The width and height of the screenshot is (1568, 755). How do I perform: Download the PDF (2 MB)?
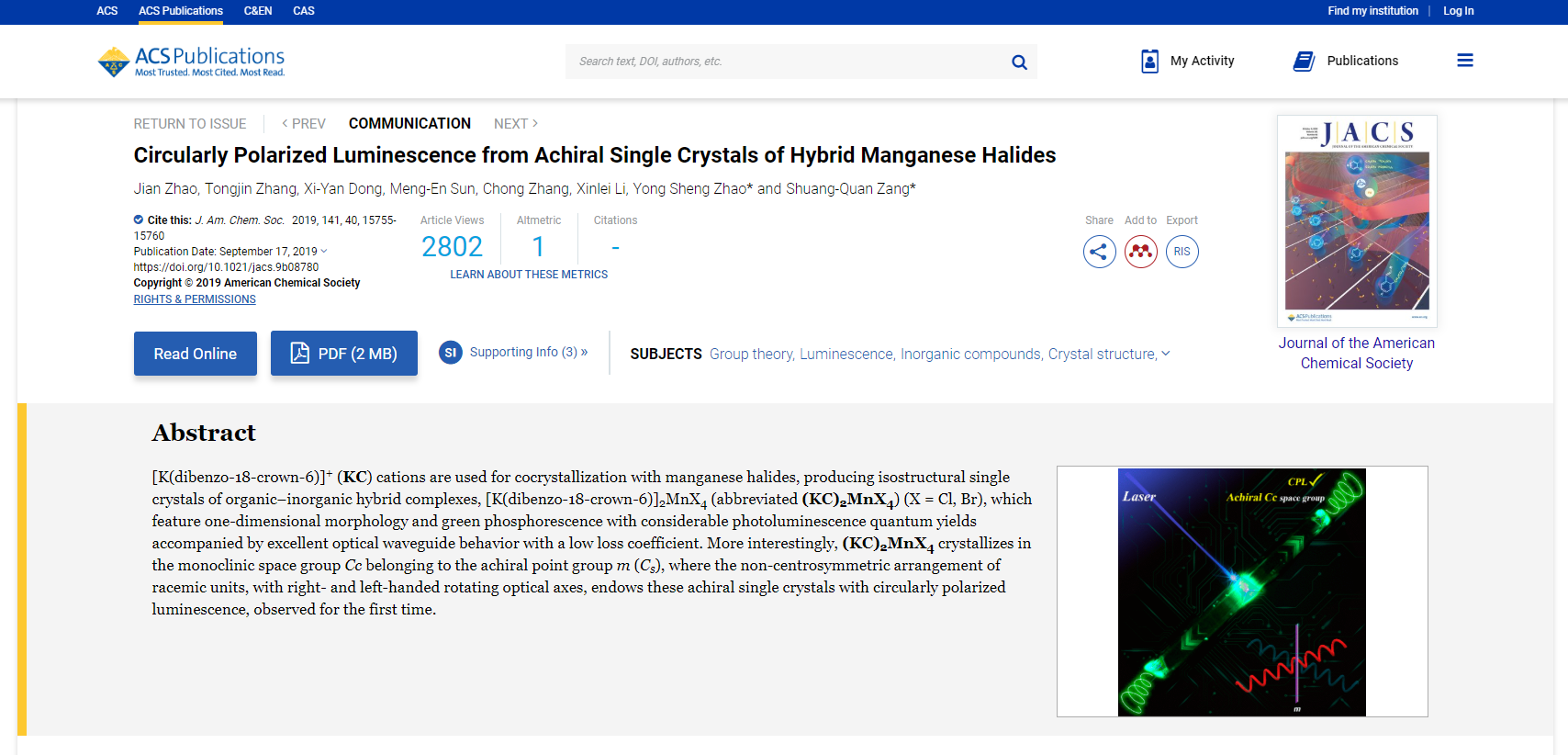tap(344, 354)
